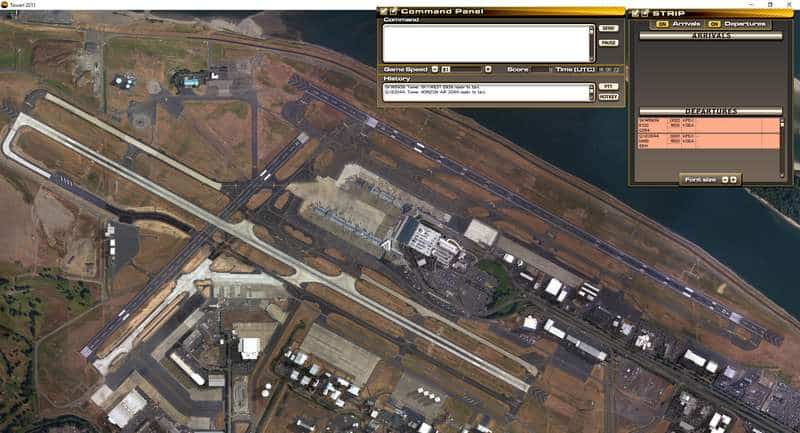The width and height of the screenshot is (800, 433).
Task: Click the PTT button beside History
Action: (x=608, y=87)
